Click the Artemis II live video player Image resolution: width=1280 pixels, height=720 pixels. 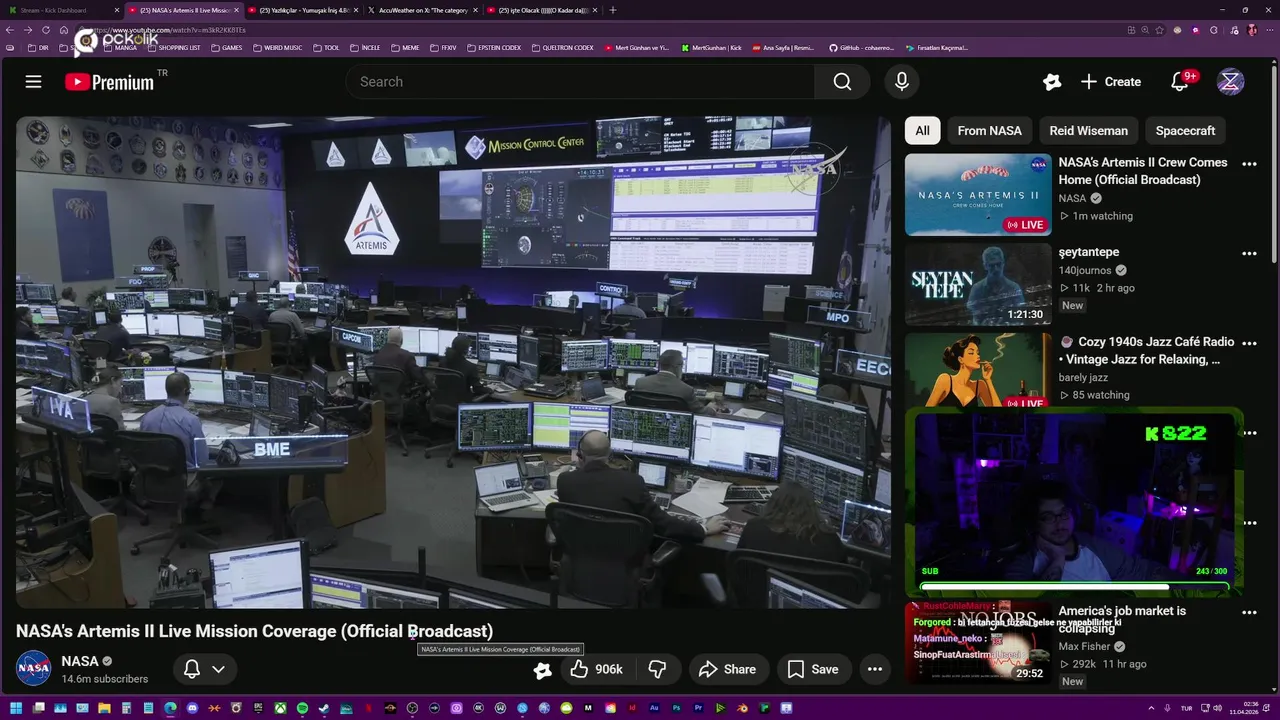[453, 362]
